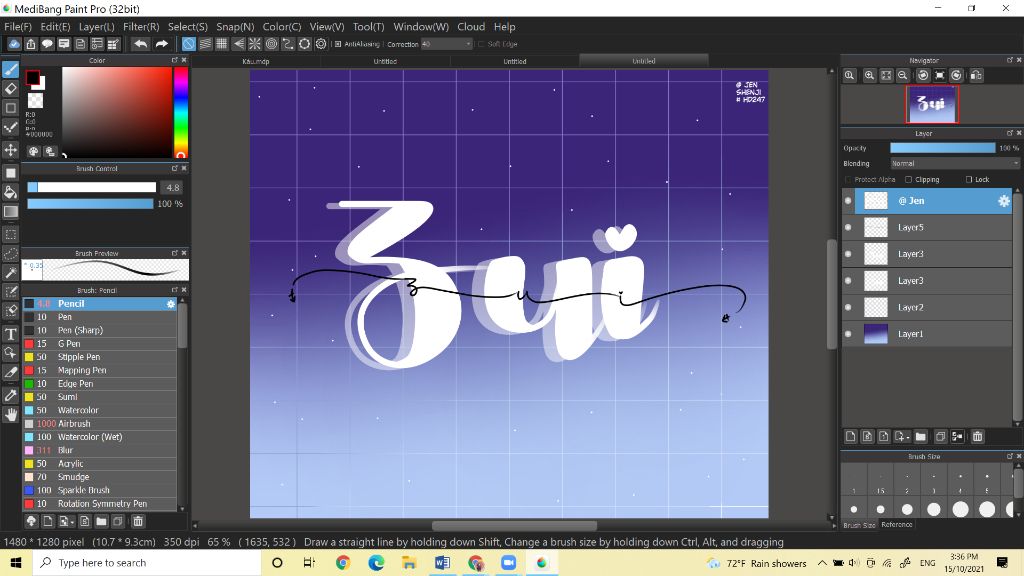Select the Gradient tool
This screenshot has width=1024, height=576.
10,212
